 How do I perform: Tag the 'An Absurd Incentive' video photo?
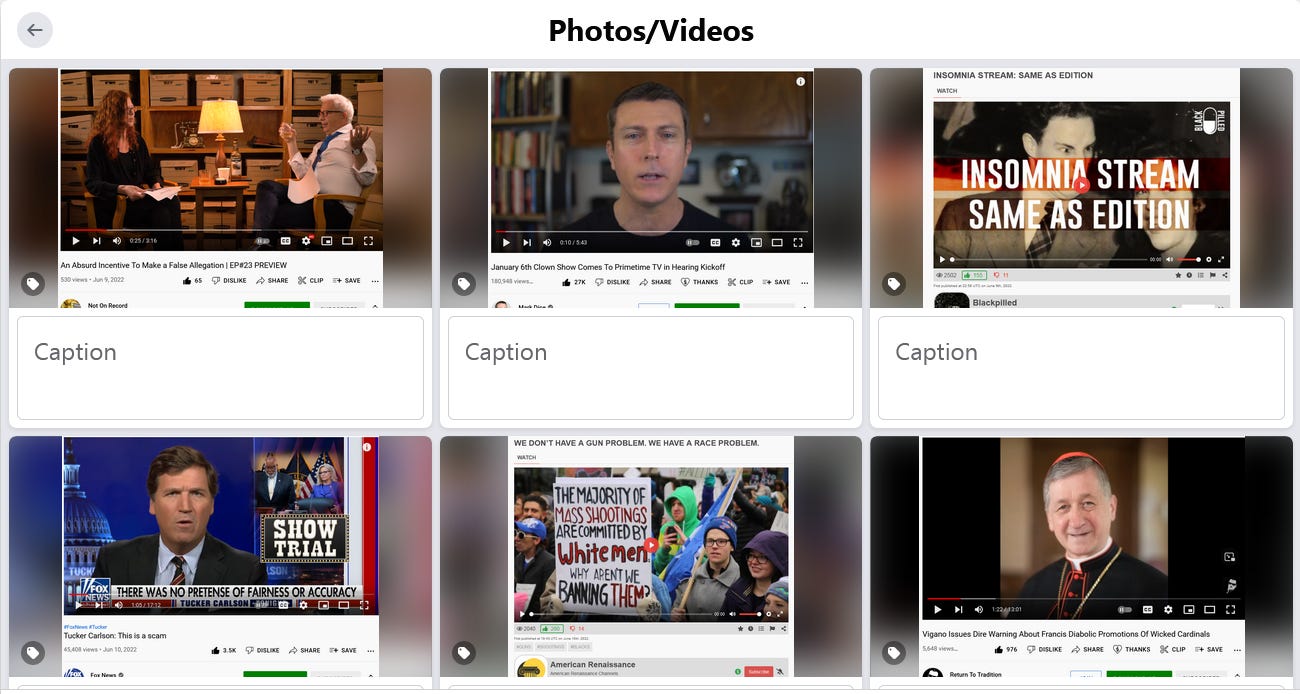pyautogui.click(x=33, y=284)
